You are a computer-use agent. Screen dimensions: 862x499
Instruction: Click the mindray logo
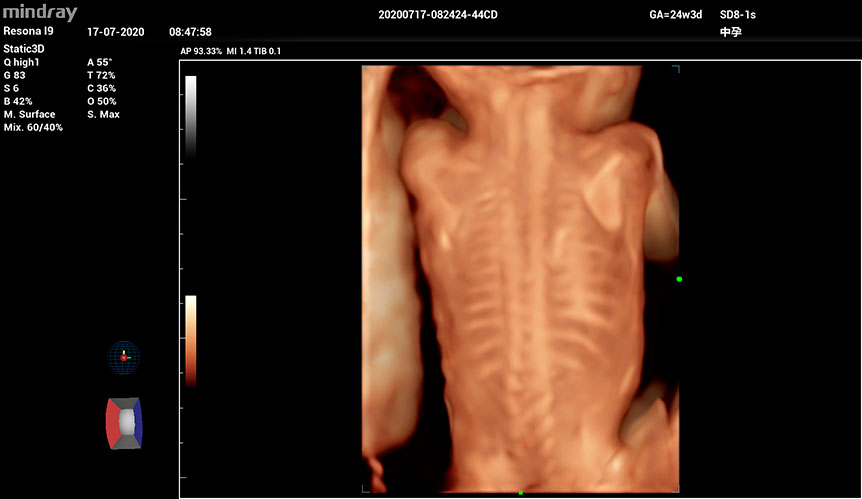coord(39,13)
